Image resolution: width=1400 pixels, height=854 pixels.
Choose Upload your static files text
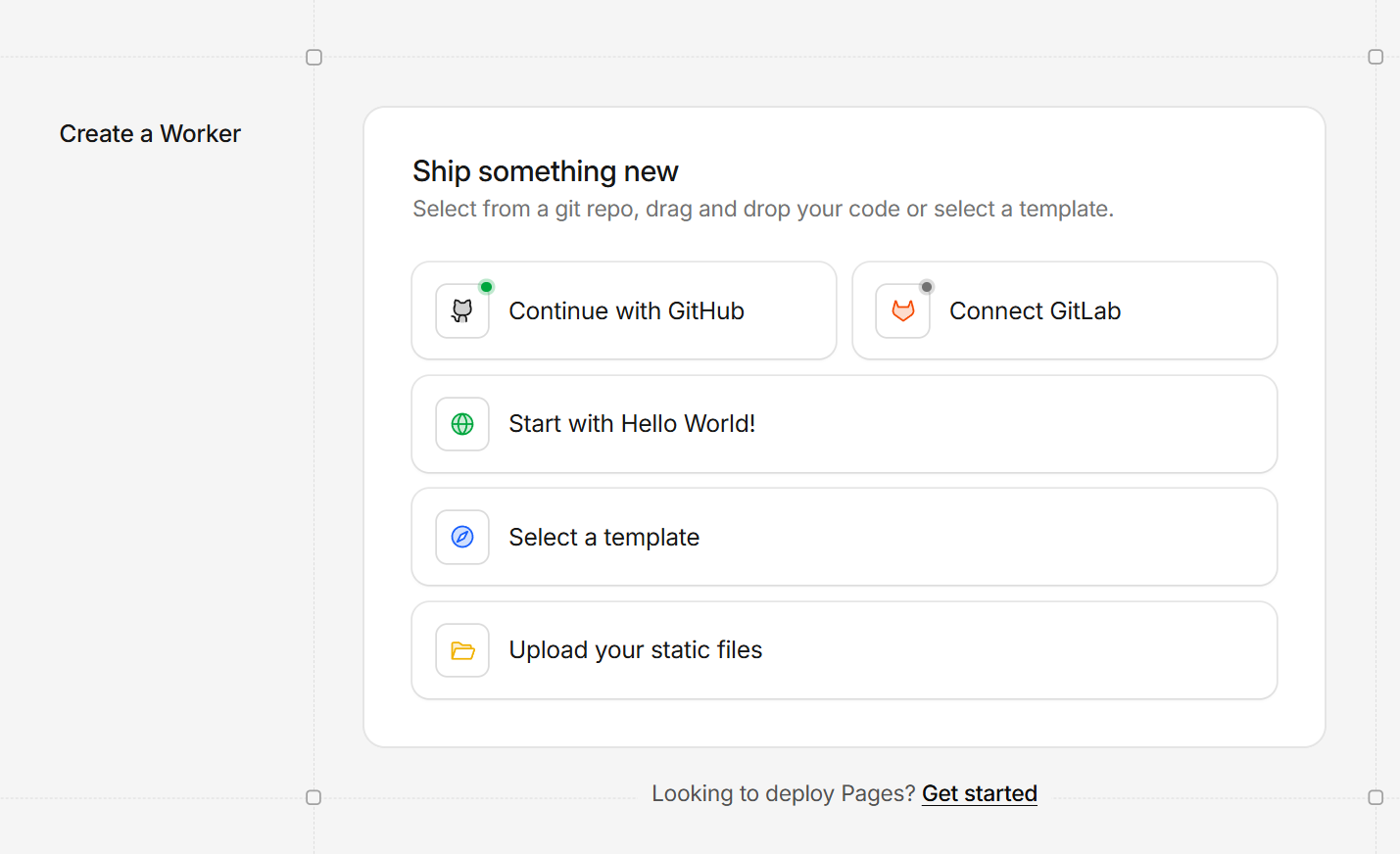pos(635,650)
